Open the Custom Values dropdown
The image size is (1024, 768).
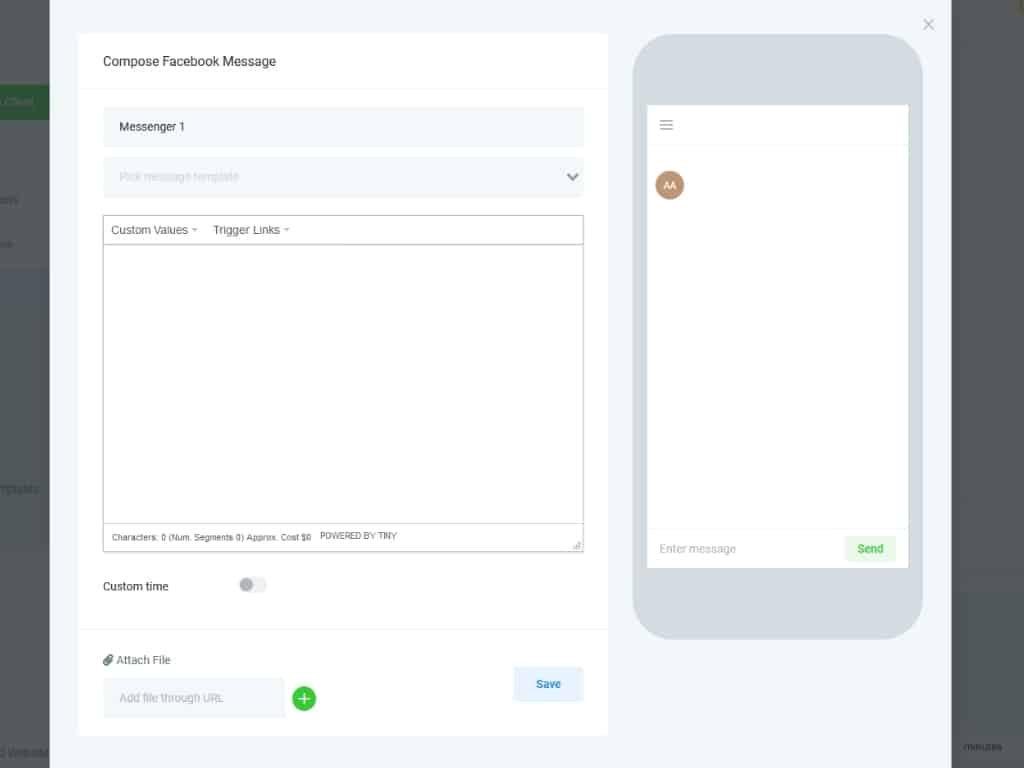pos(154,230)
